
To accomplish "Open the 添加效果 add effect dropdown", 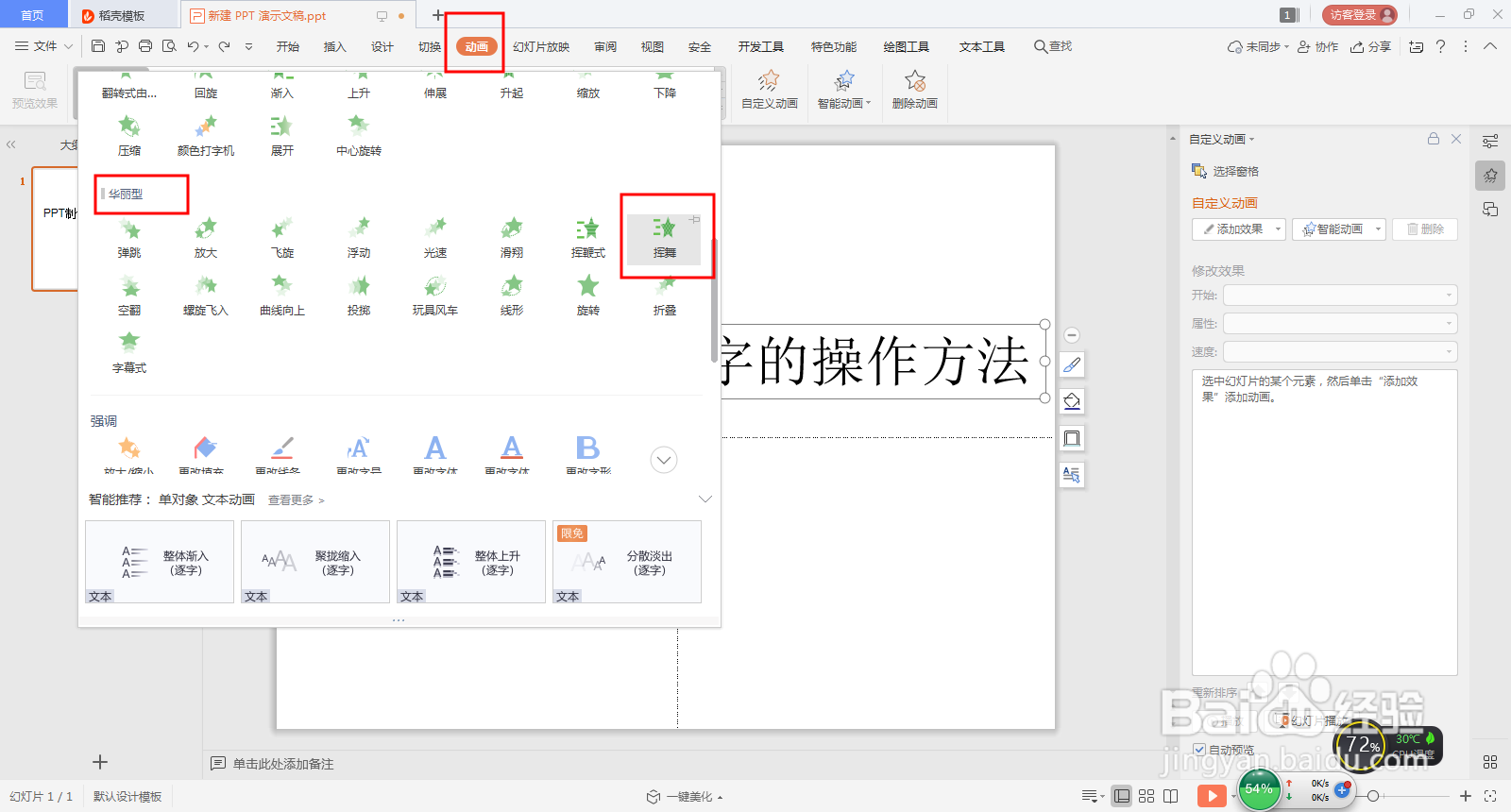I will (1239, 229).
